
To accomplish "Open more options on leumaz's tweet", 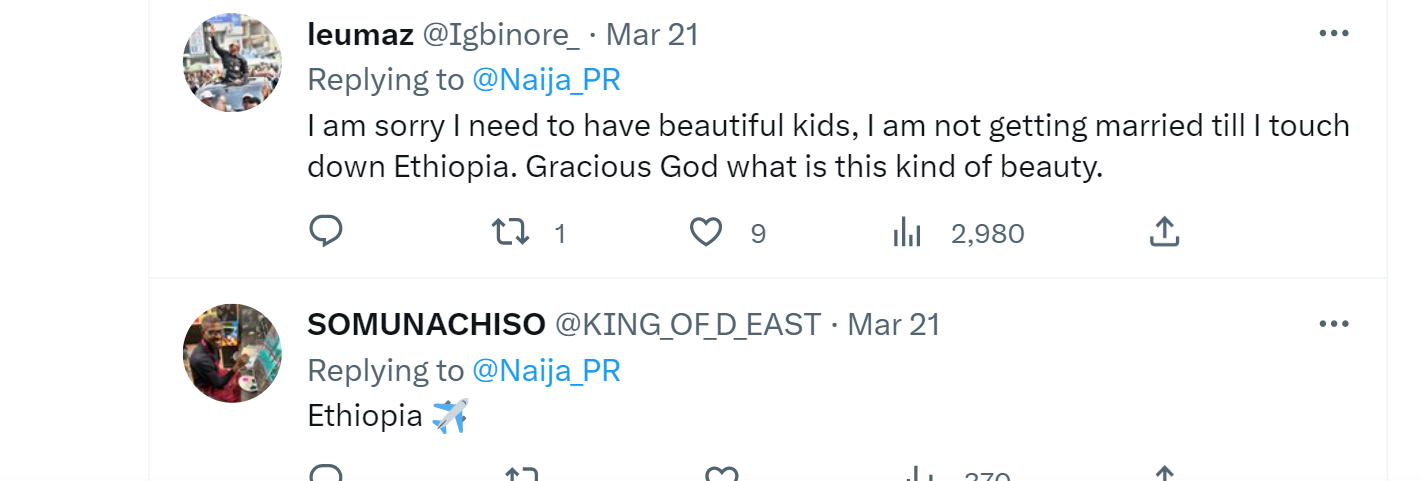I will [x=1334, y=34].
